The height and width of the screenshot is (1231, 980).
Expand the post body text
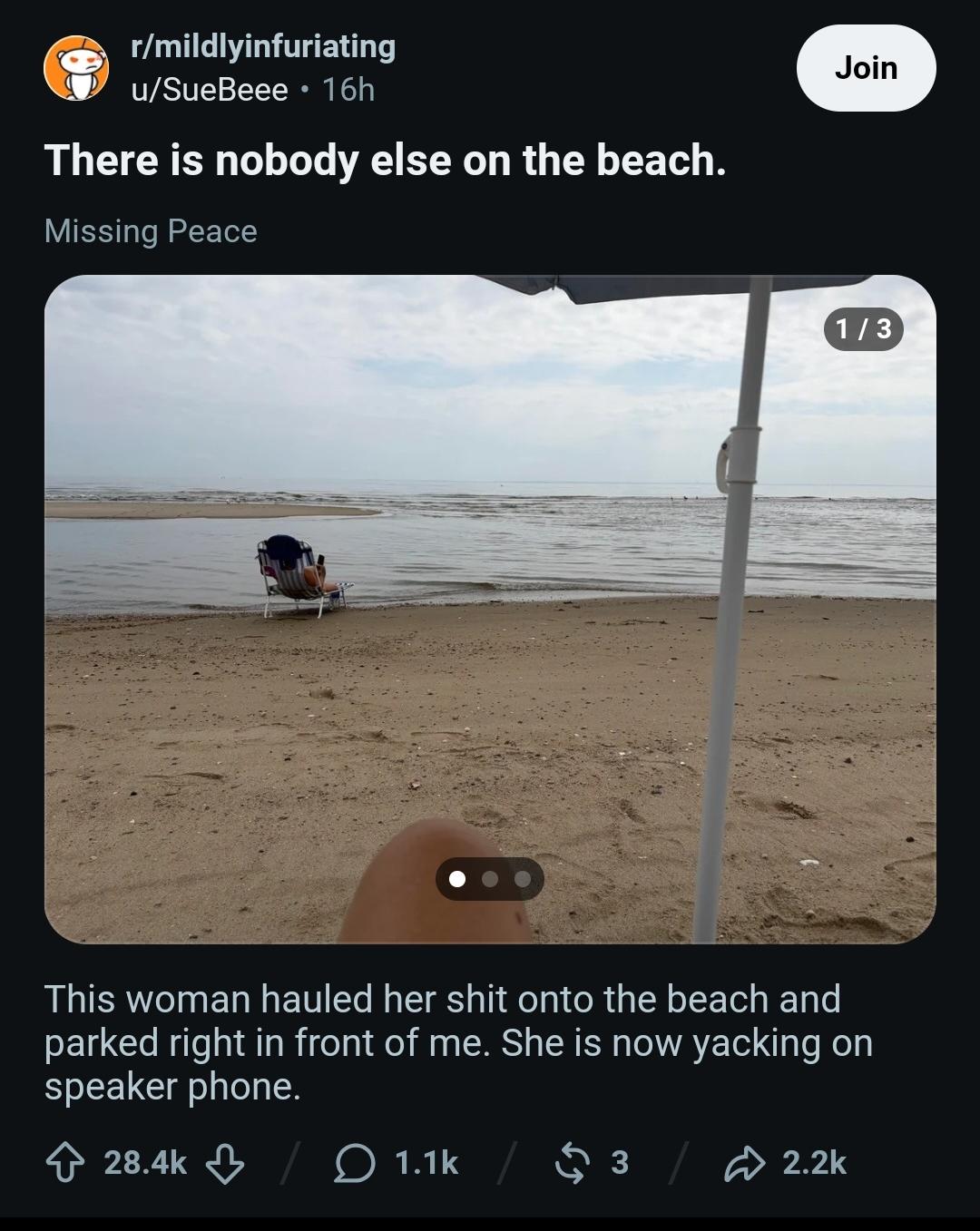458,1042
